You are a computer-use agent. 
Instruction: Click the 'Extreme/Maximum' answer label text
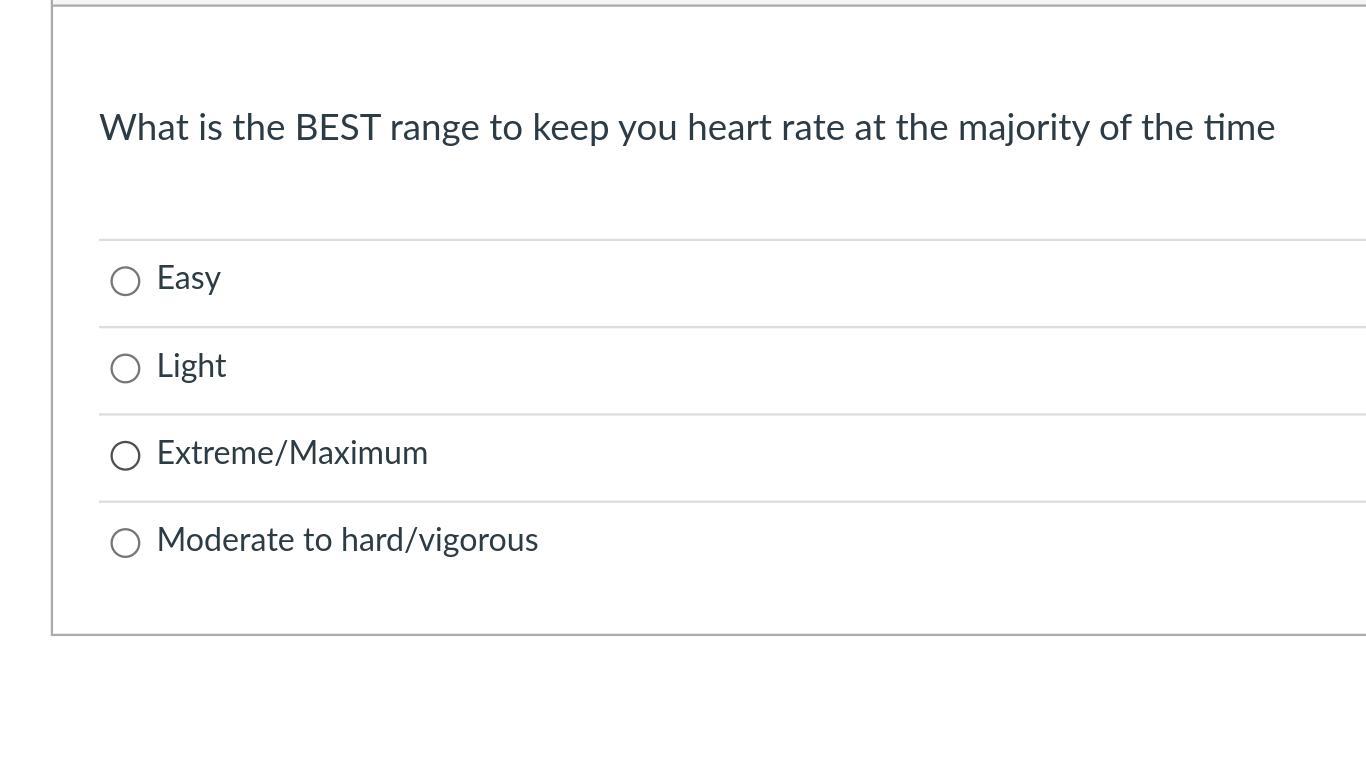[x=292, y=453]
